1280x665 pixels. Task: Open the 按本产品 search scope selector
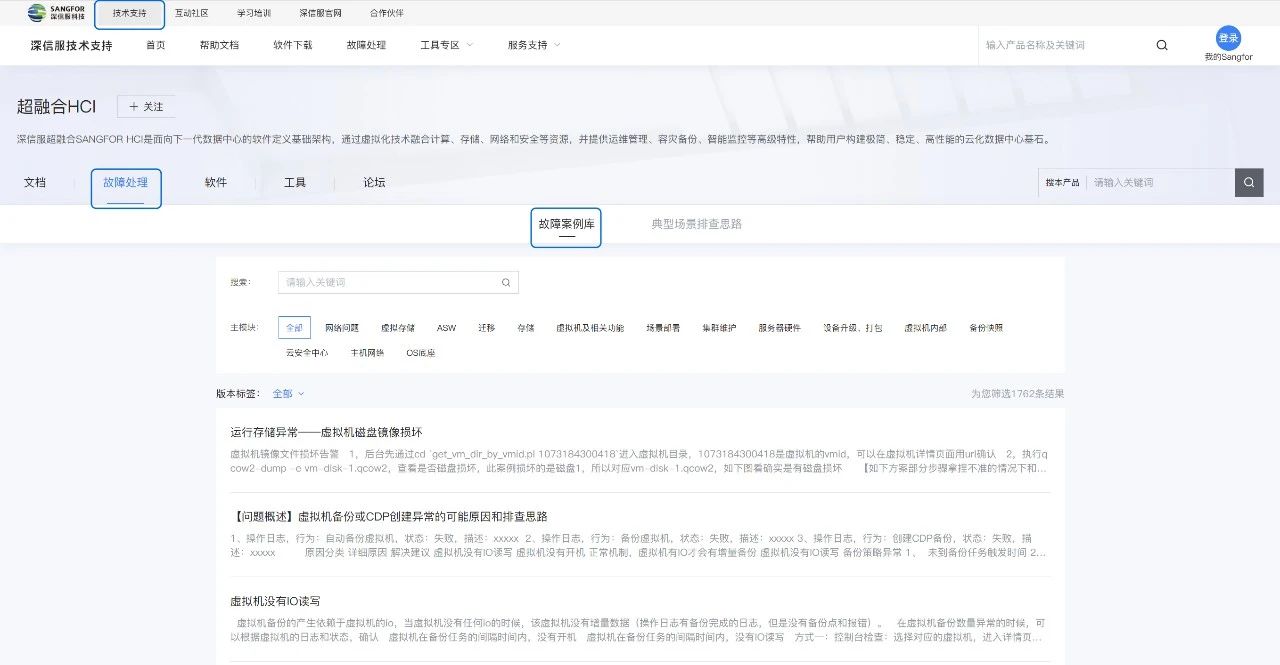[x=1062, y=183]
